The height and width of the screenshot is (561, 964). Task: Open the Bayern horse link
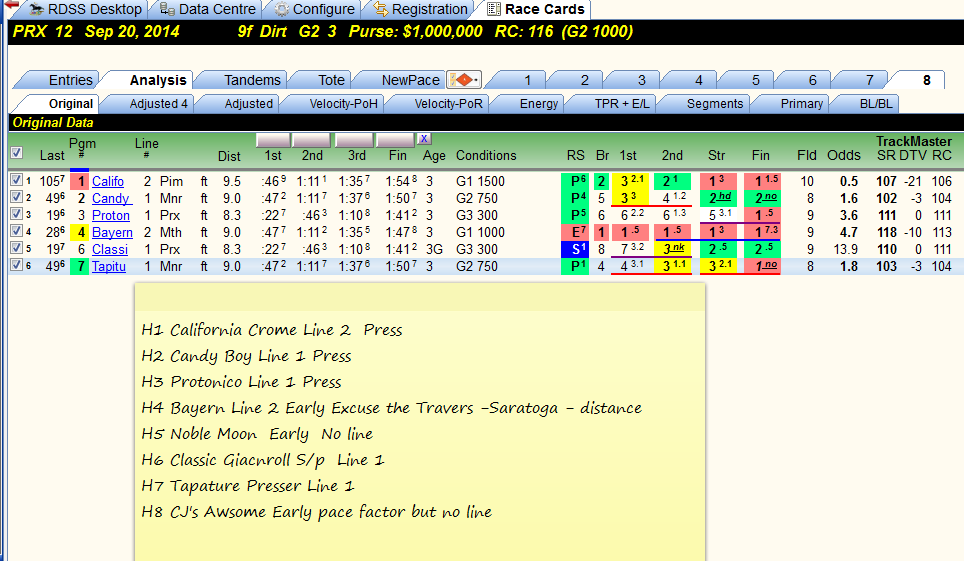click(113, 233)
